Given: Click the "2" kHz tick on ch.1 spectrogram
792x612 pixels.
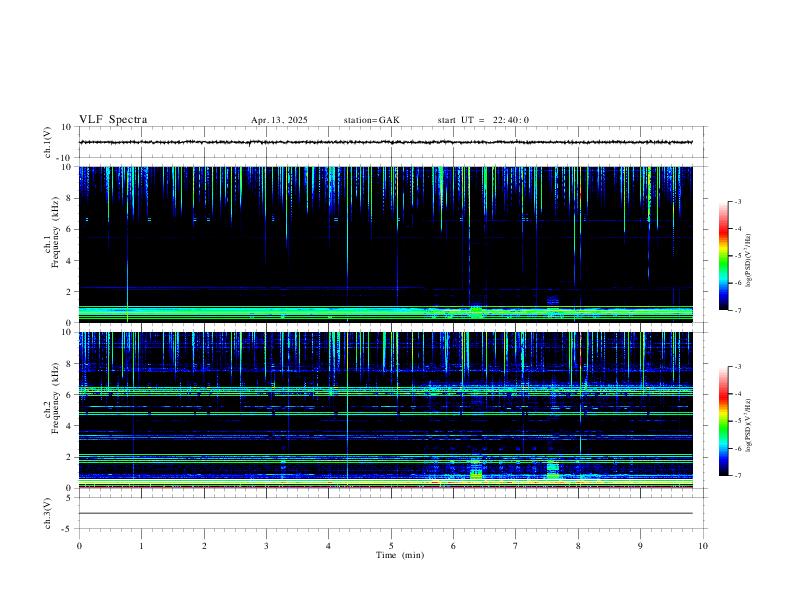Looking at the screenshot, I should (x=69, y=292).
